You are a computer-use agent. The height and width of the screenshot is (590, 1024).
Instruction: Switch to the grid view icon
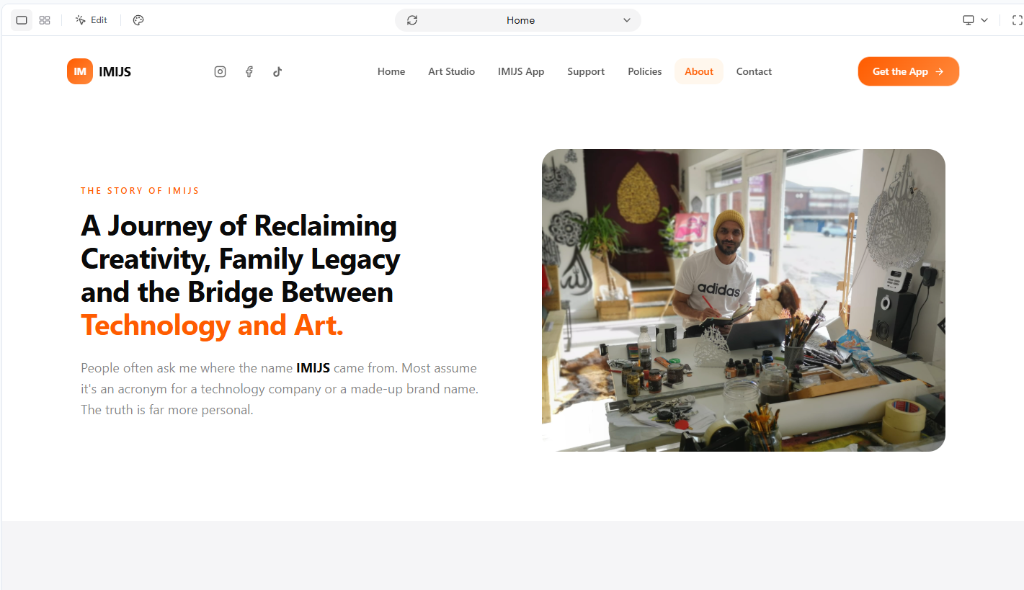tap(44, 20)
